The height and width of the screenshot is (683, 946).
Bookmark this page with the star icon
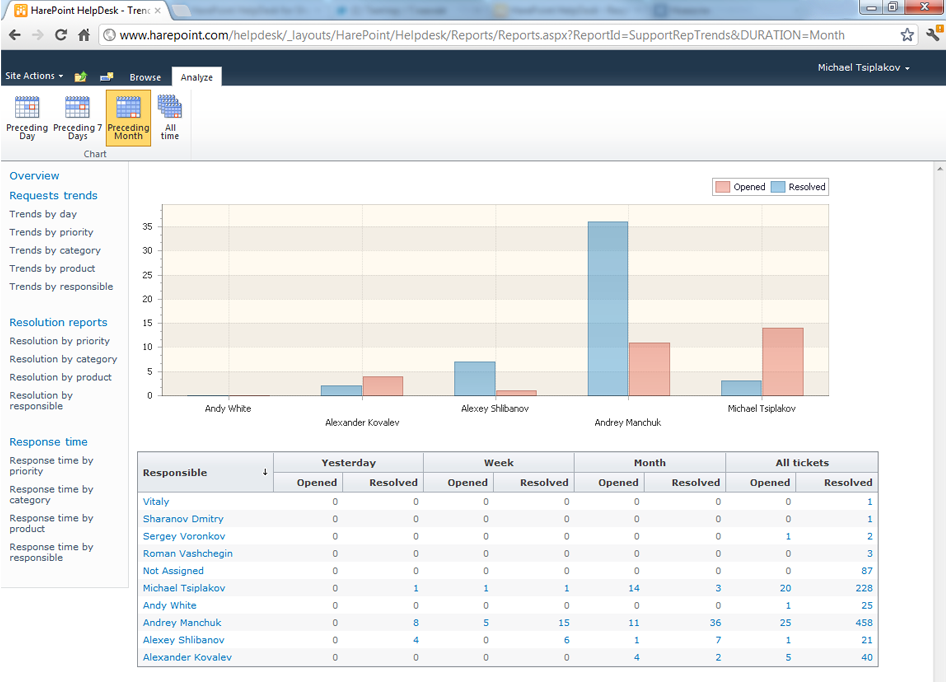point(906,35)
